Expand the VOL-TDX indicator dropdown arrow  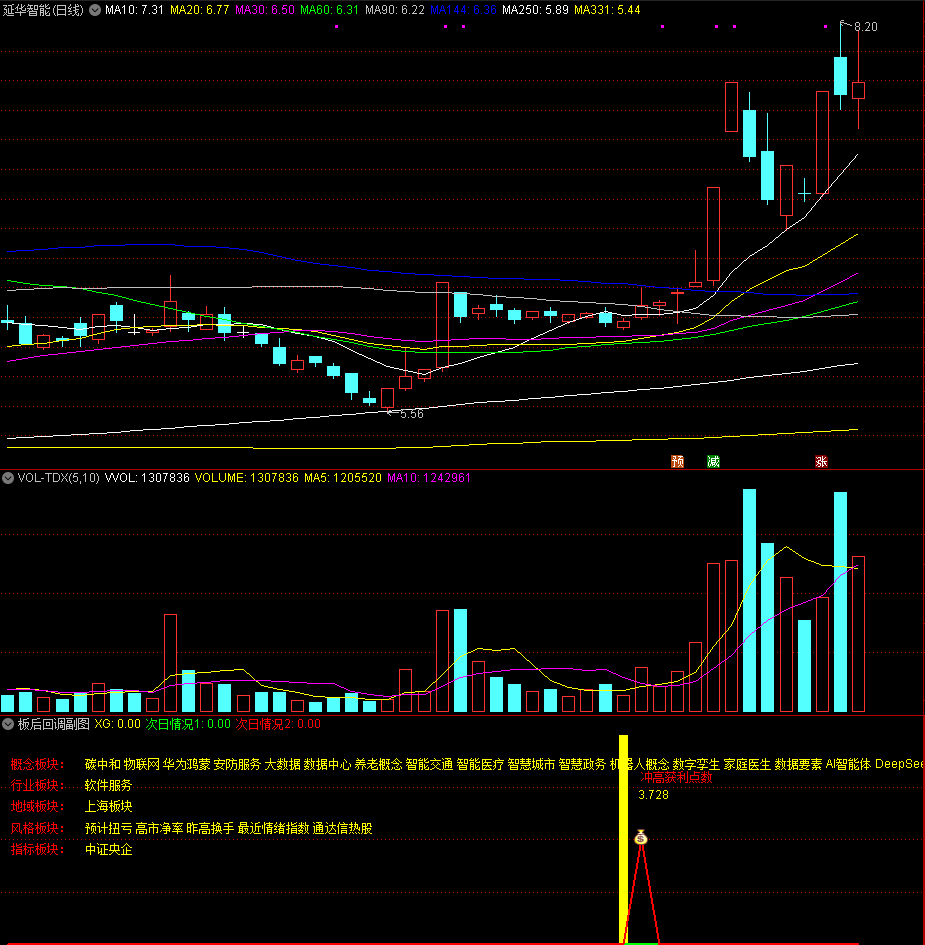[x=8, y=478]
